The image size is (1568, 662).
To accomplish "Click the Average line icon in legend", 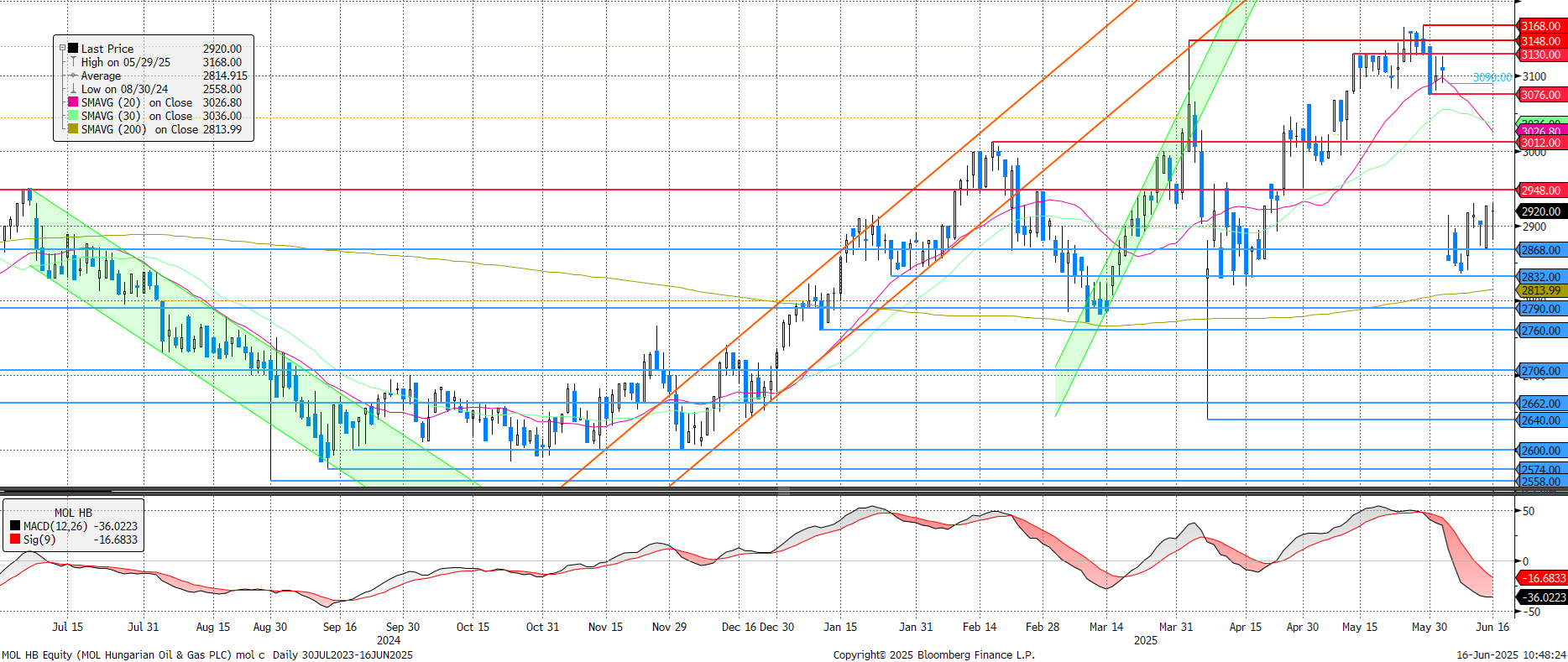I will [x=73, y=76].
